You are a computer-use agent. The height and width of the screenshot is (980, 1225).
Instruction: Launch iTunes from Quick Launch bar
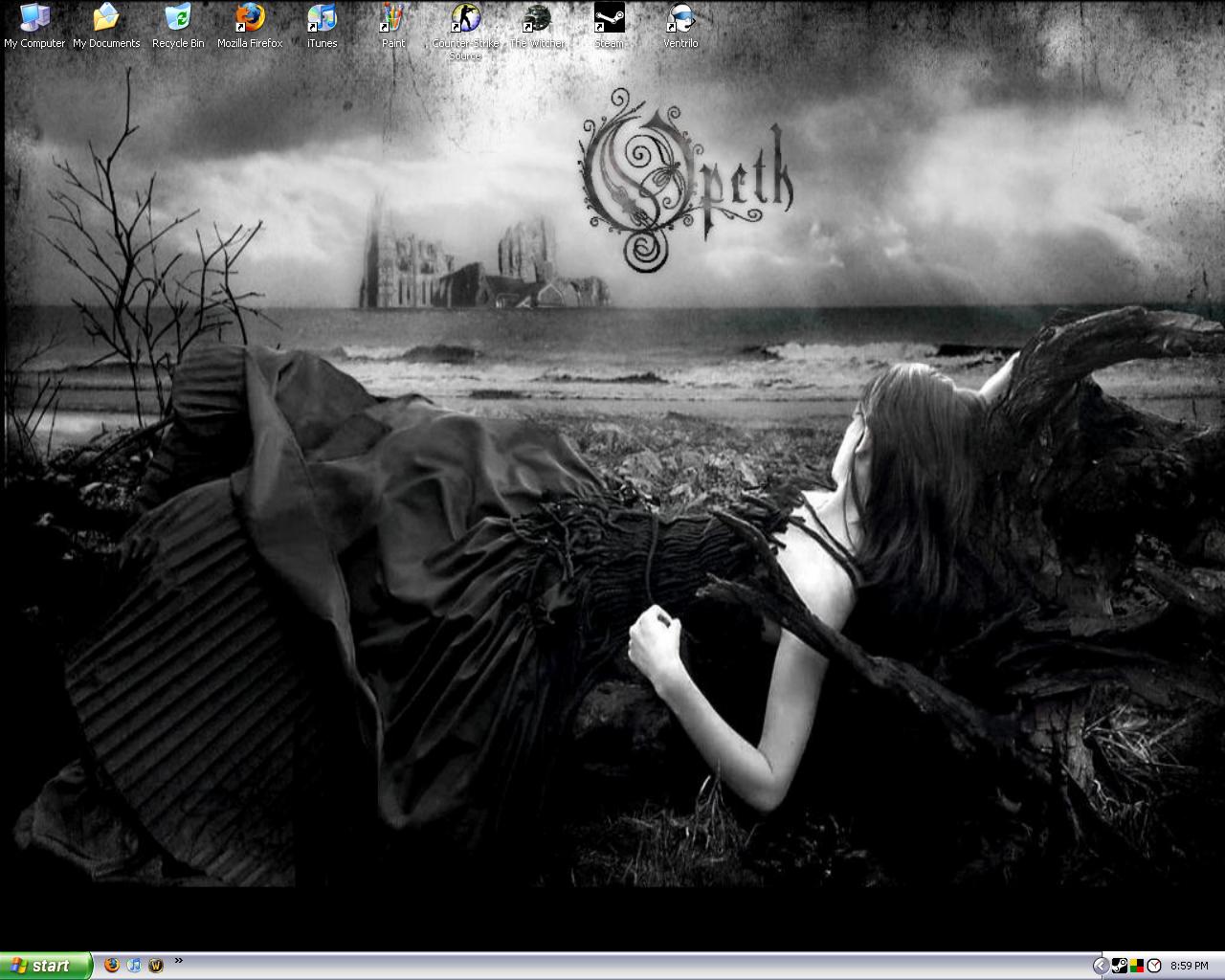click(x=134, y=966)
